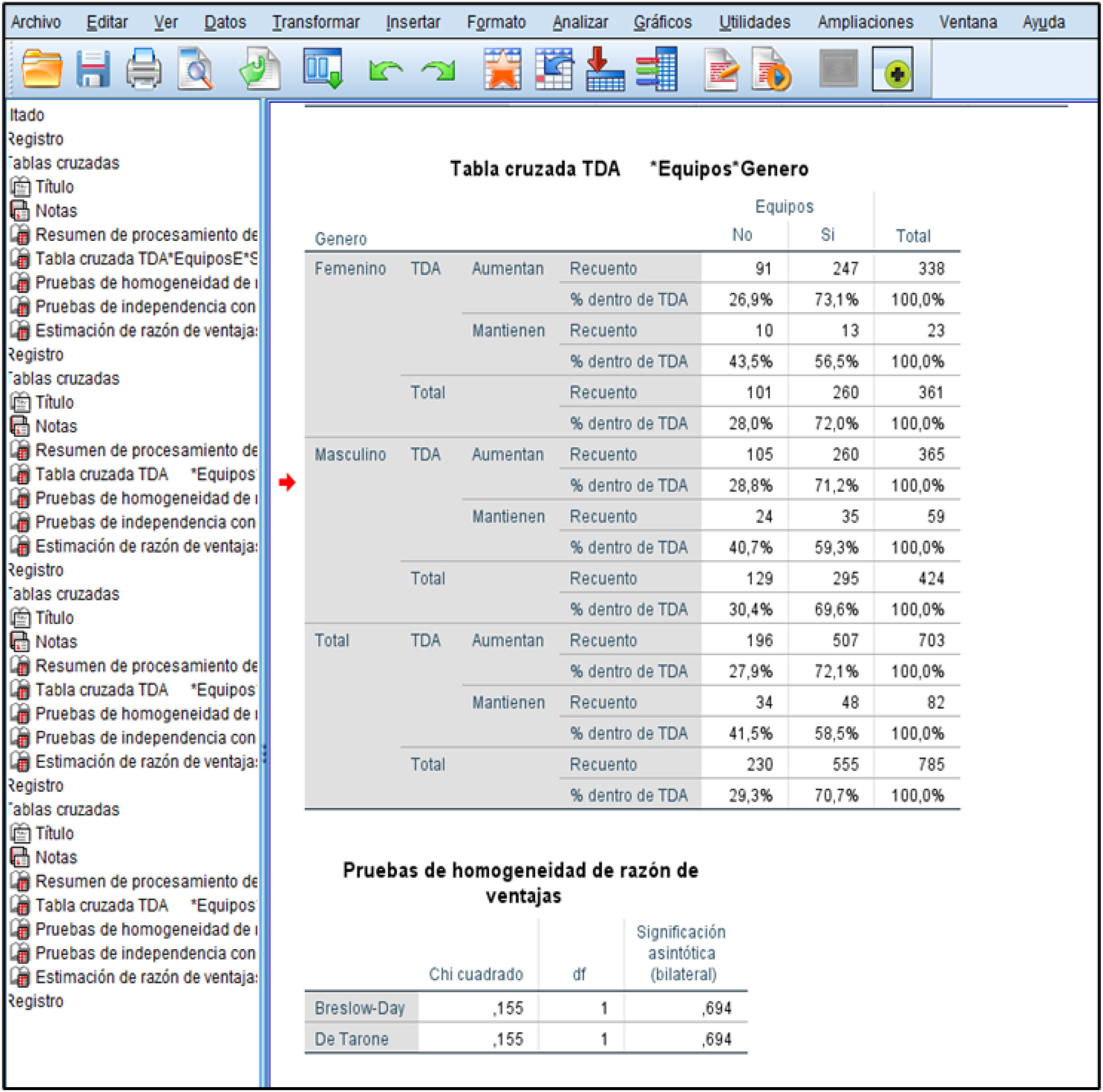This screenshot has height=1092, width=1103.
Task: Select the topmost 'ltado' outline item
Action: pyautogui.click(x=27, y=115)
